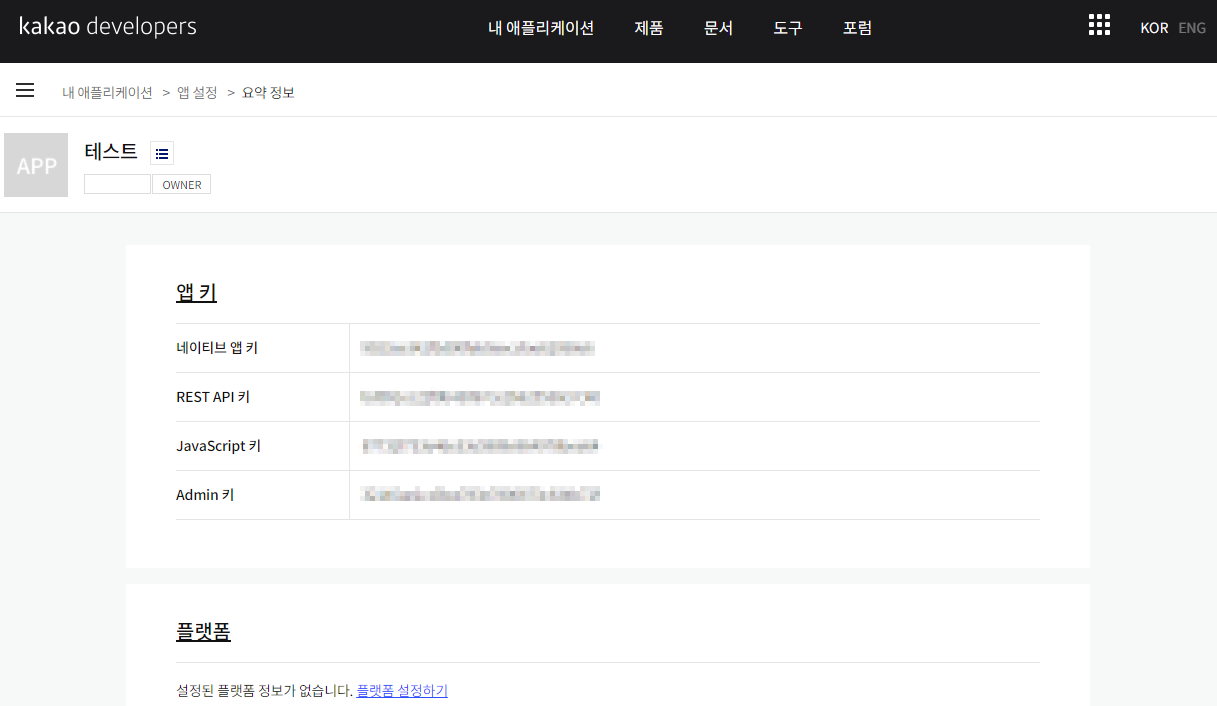Open the 포럼 menu
Viewport: 1217px width, 706px height.
tap(857, 28)
